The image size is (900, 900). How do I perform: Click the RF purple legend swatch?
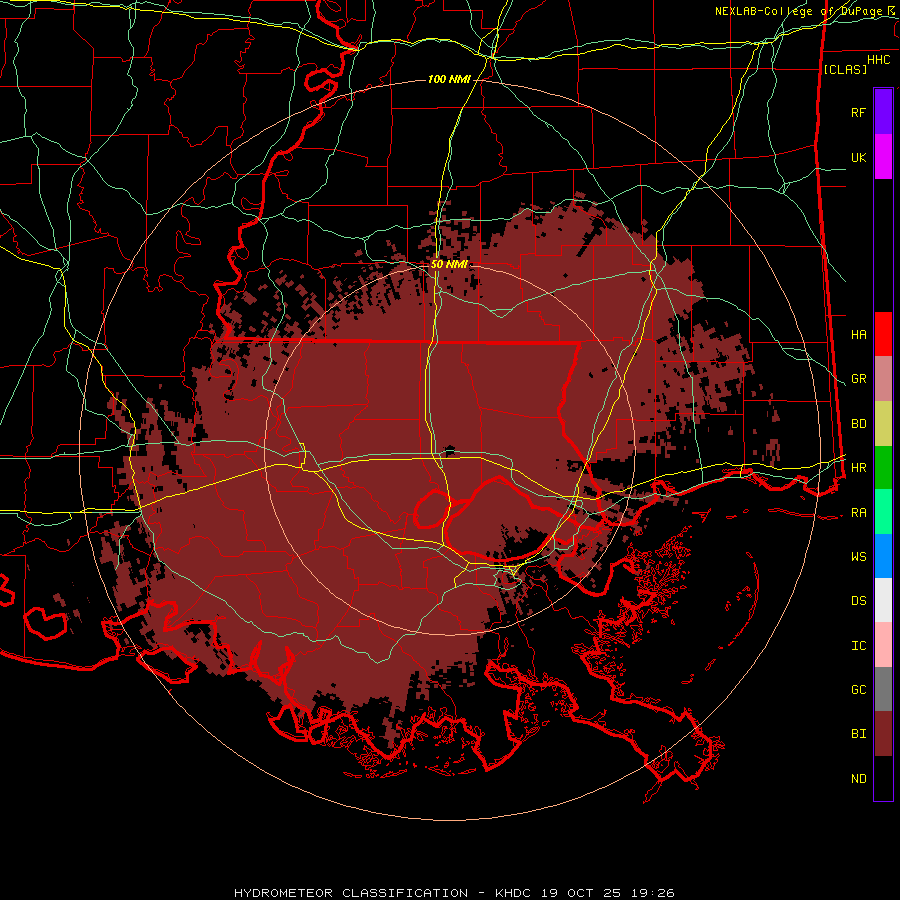883,112
